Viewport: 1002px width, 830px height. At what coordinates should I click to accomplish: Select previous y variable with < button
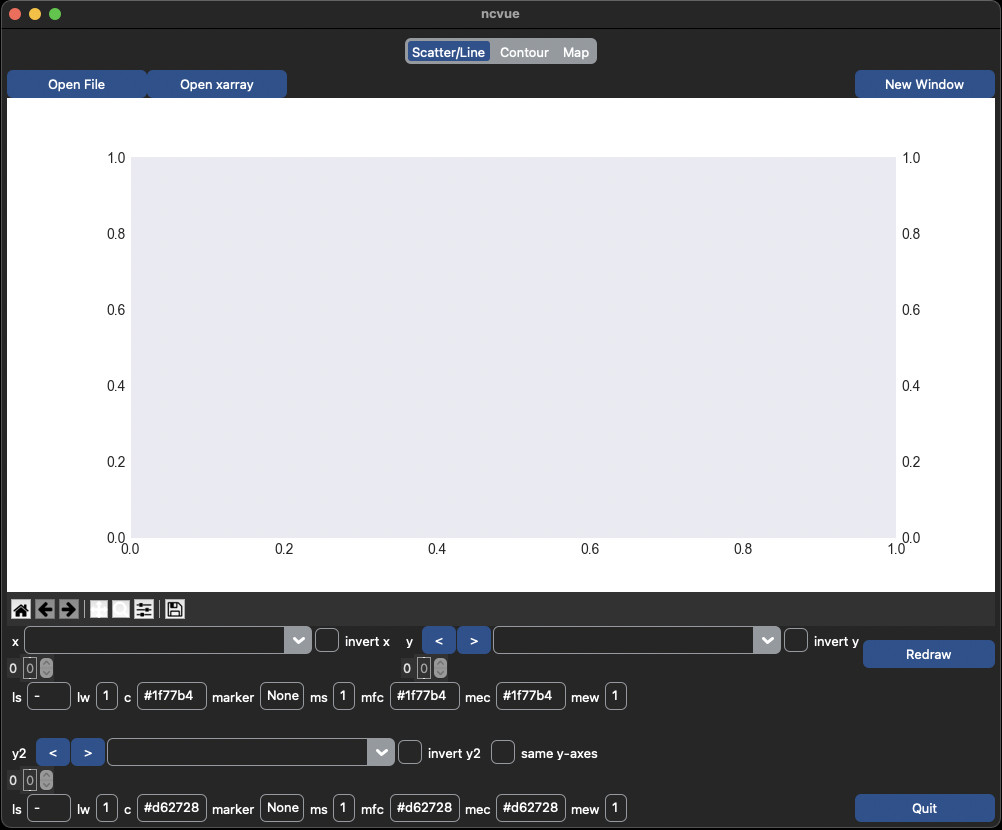(x=439, y=640)
